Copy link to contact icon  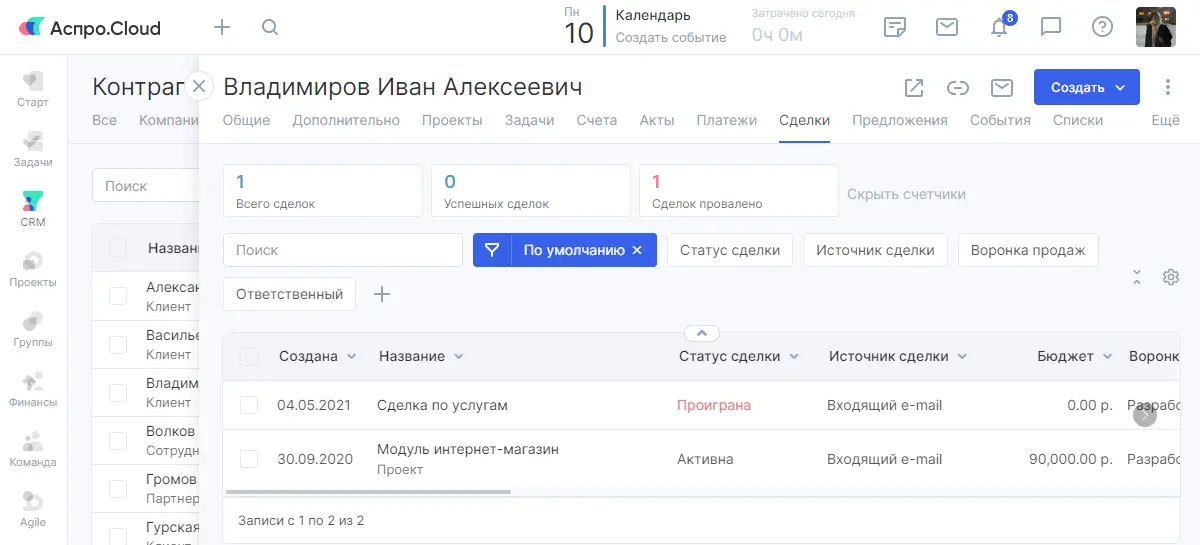pyautogui.click(x=958, y=88)
